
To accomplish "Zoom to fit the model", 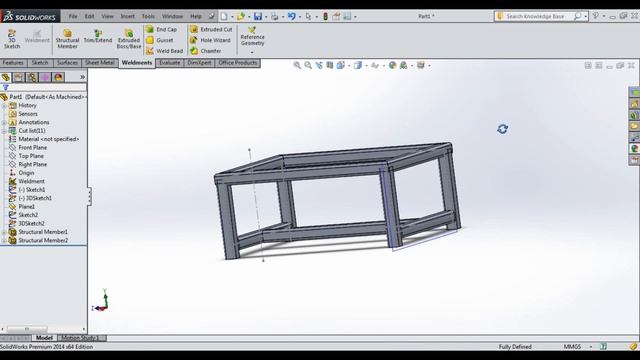I will click(297, 65).
